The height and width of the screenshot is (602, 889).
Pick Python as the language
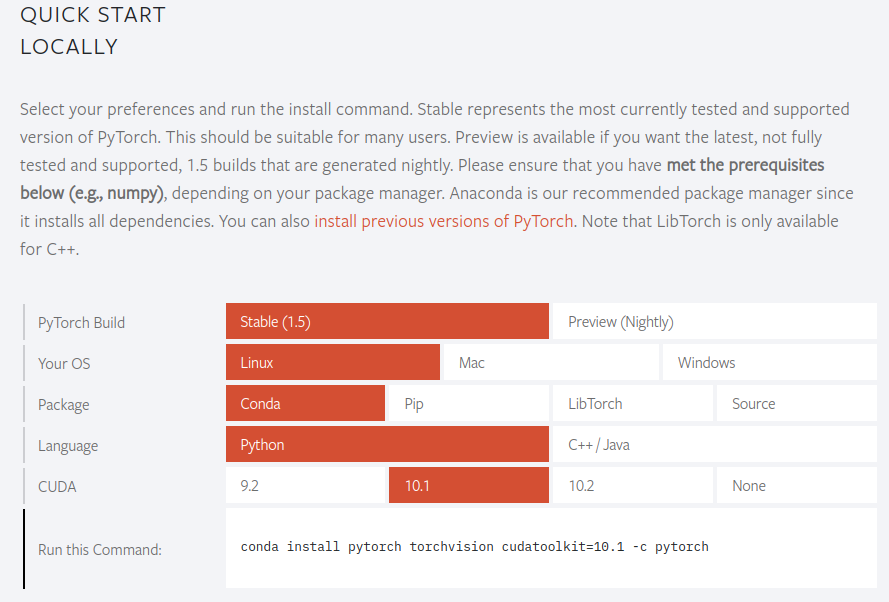(387, 445)
